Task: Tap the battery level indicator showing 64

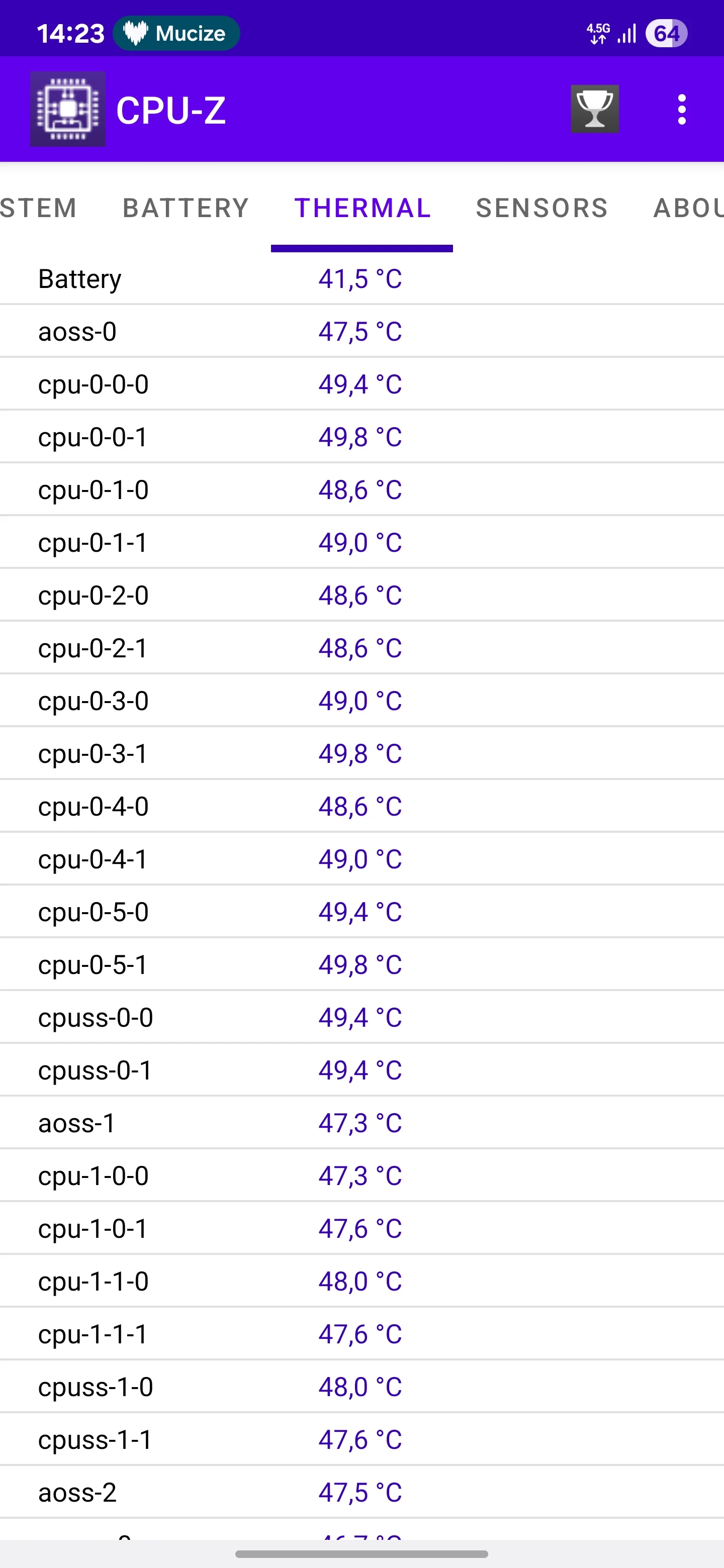Action: pos(666,34)
